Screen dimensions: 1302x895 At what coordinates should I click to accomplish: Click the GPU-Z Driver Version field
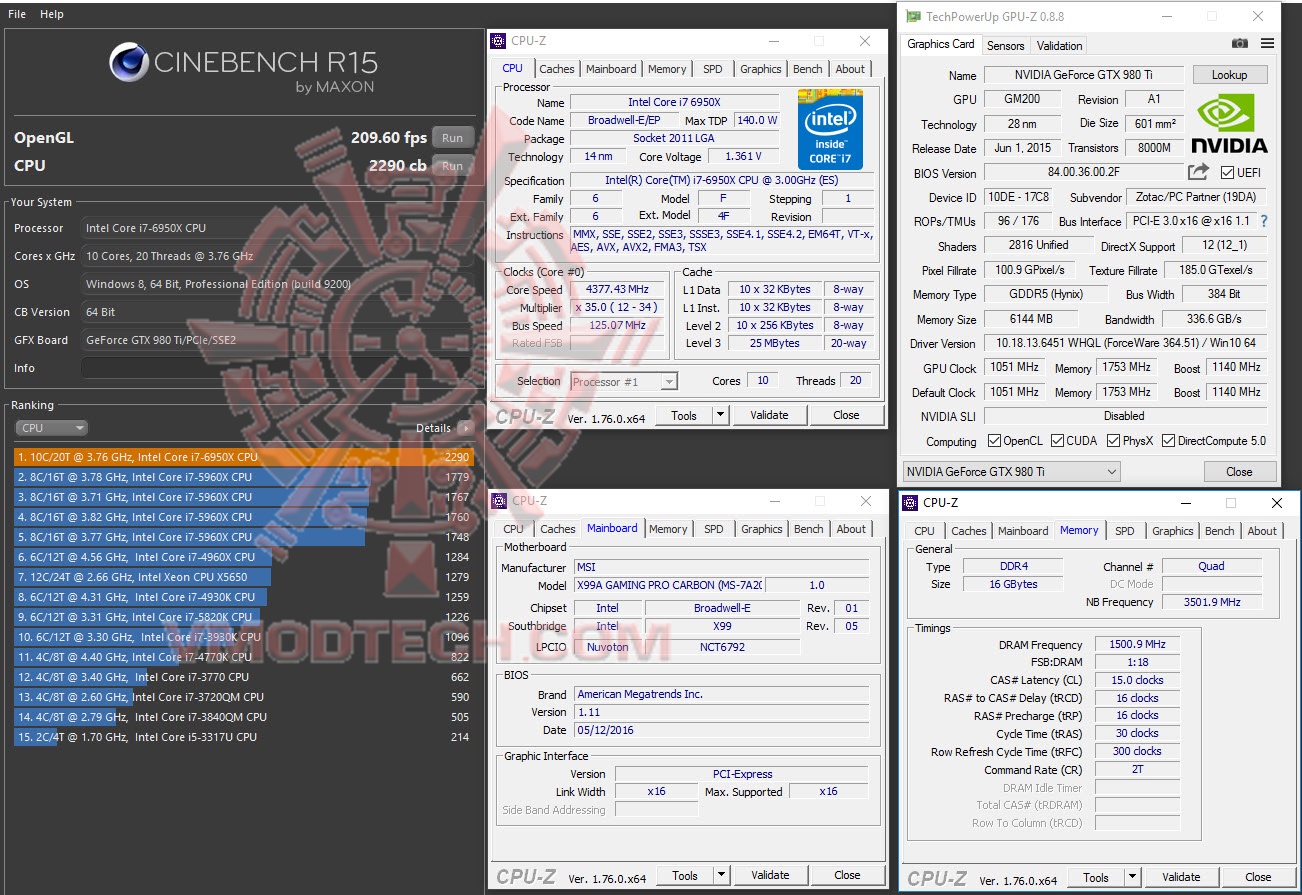(x=1126, y=344)
